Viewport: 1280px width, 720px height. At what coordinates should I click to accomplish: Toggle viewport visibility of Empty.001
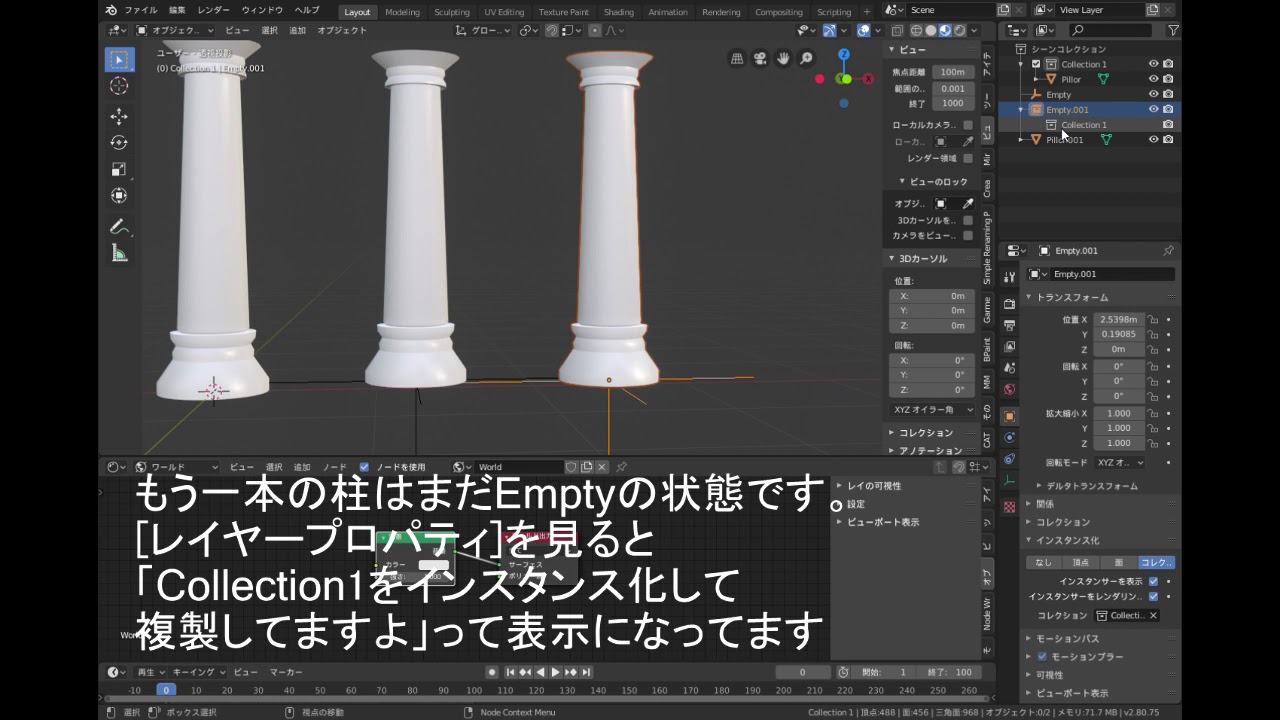tap(1153, 109)
